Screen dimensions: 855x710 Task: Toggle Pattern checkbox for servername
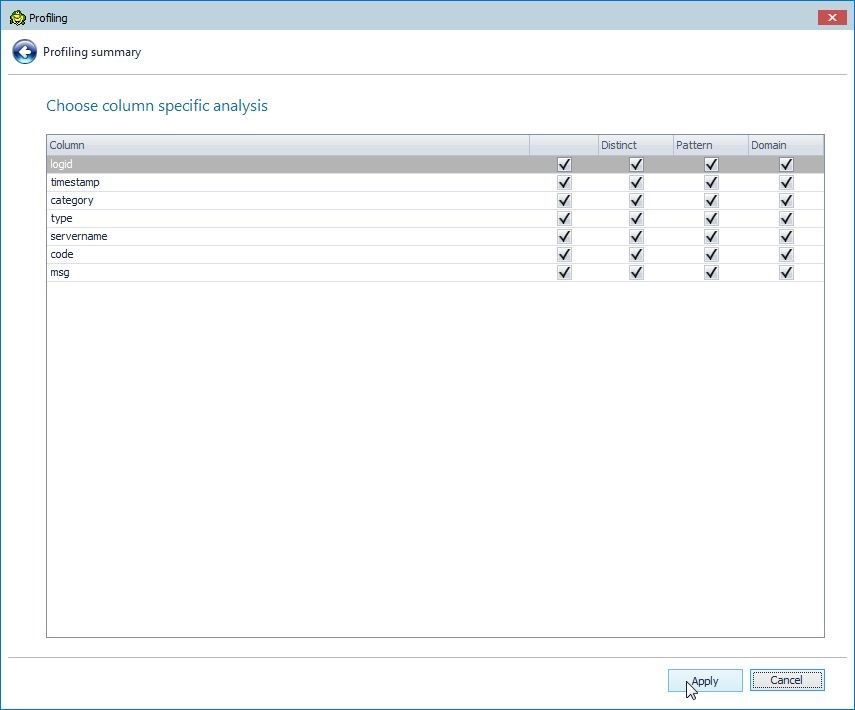click(711, 236)
